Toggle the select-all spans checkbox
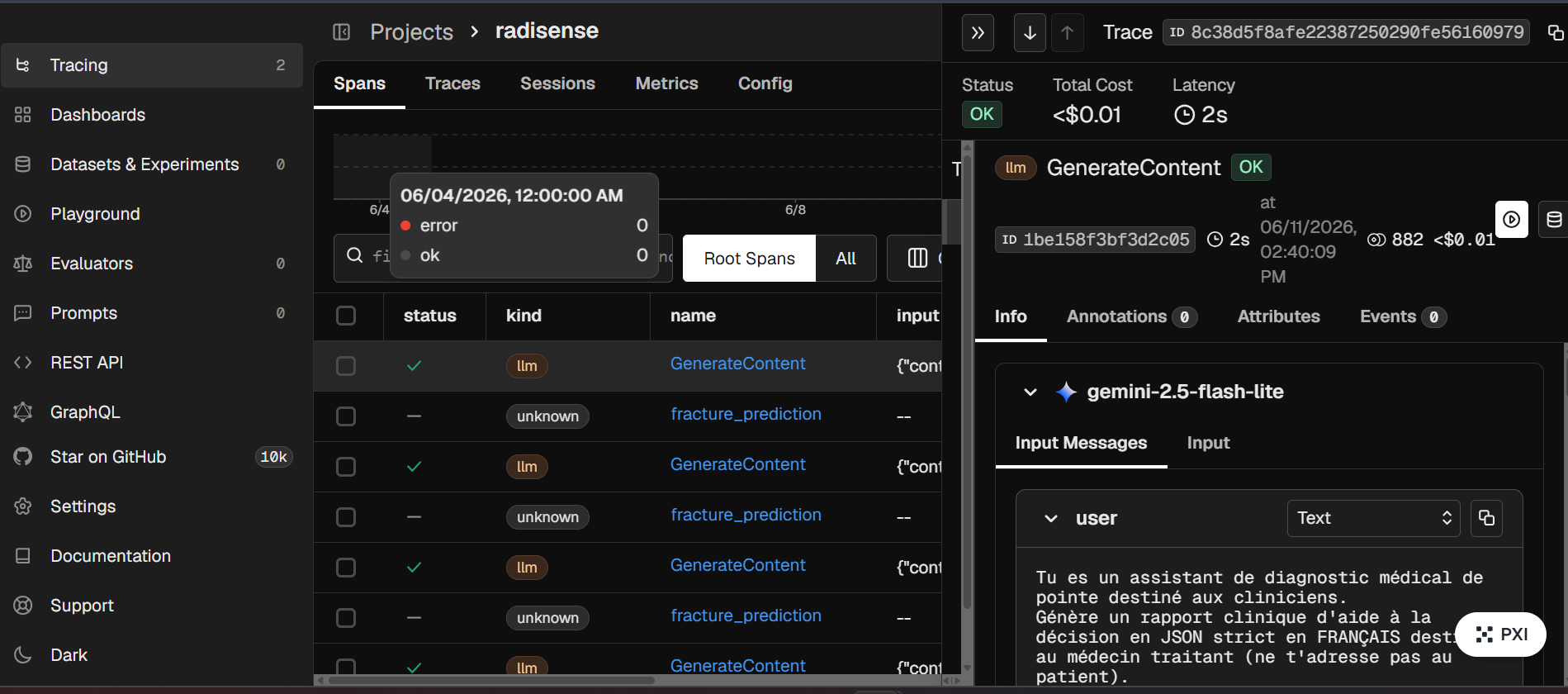The width and height of the screenshot is (1568, 694). [346, 316]
